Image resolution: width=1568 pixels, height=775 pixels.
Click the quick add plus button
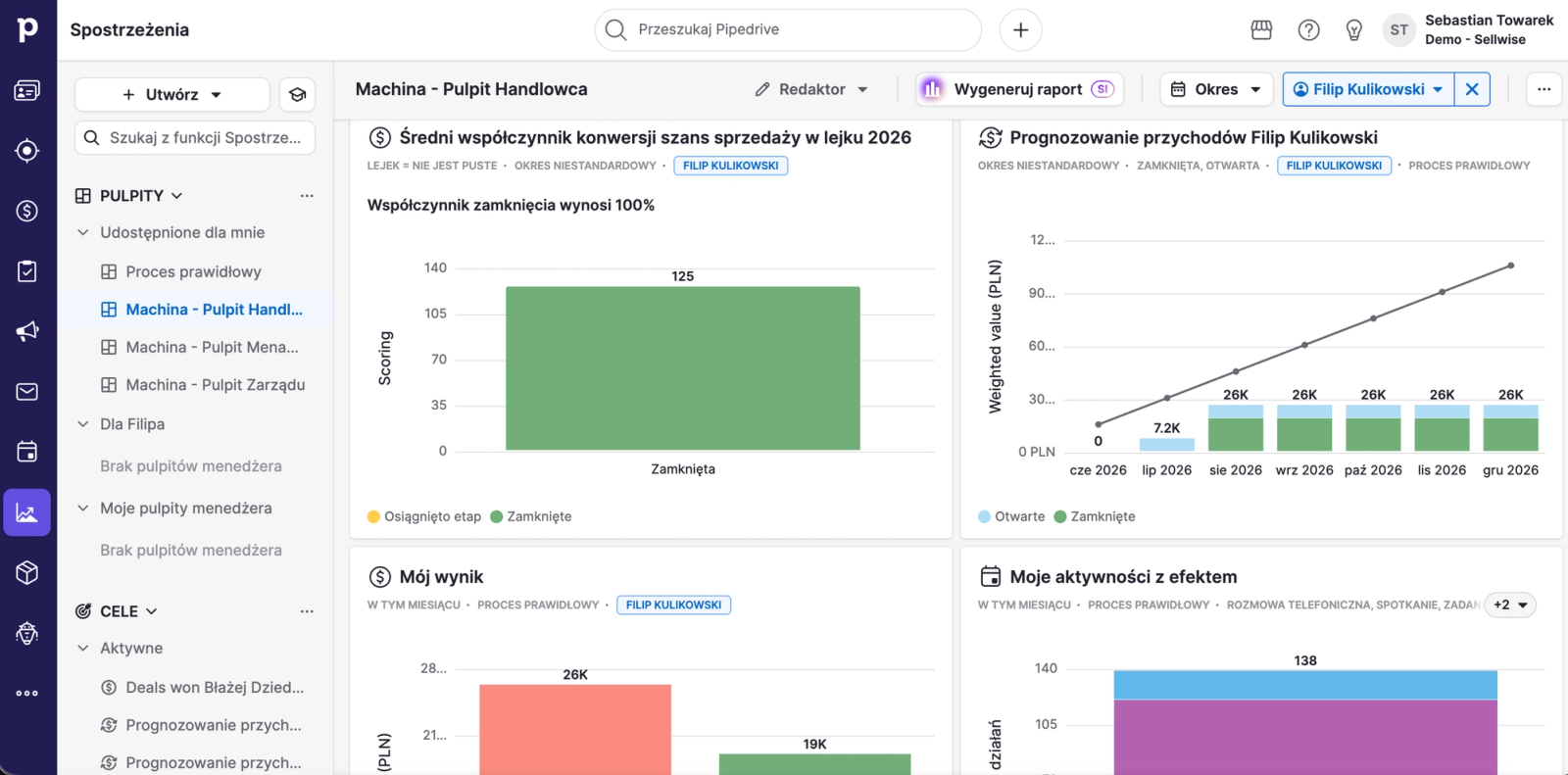[1020, 30]
